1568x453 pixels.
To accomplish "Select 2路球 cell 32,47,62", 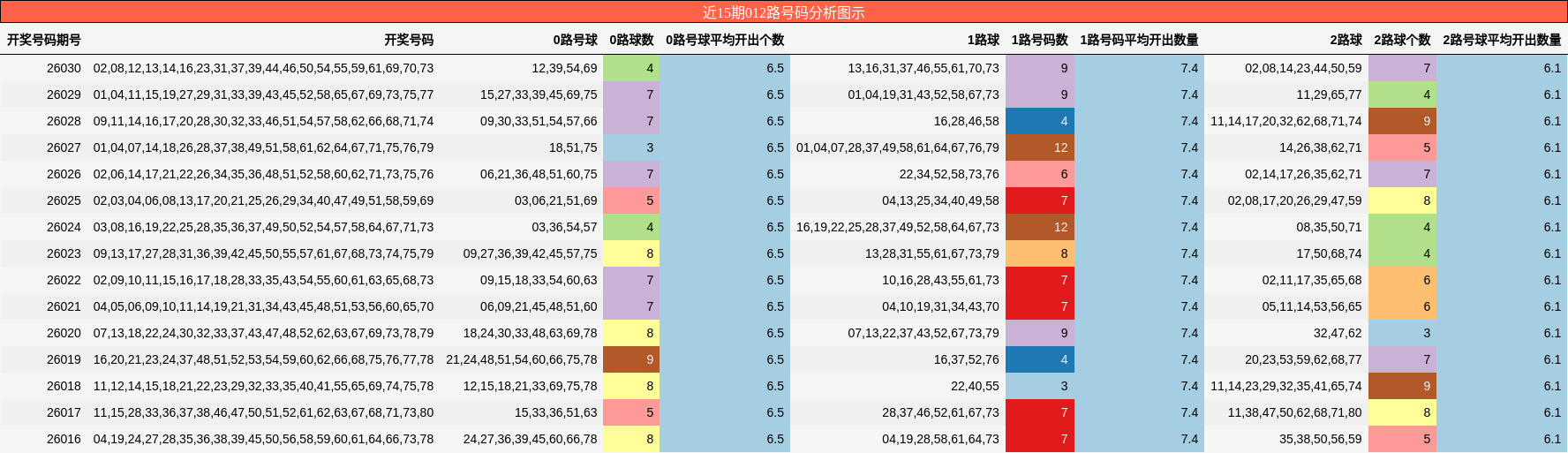I will (1338, 333).
